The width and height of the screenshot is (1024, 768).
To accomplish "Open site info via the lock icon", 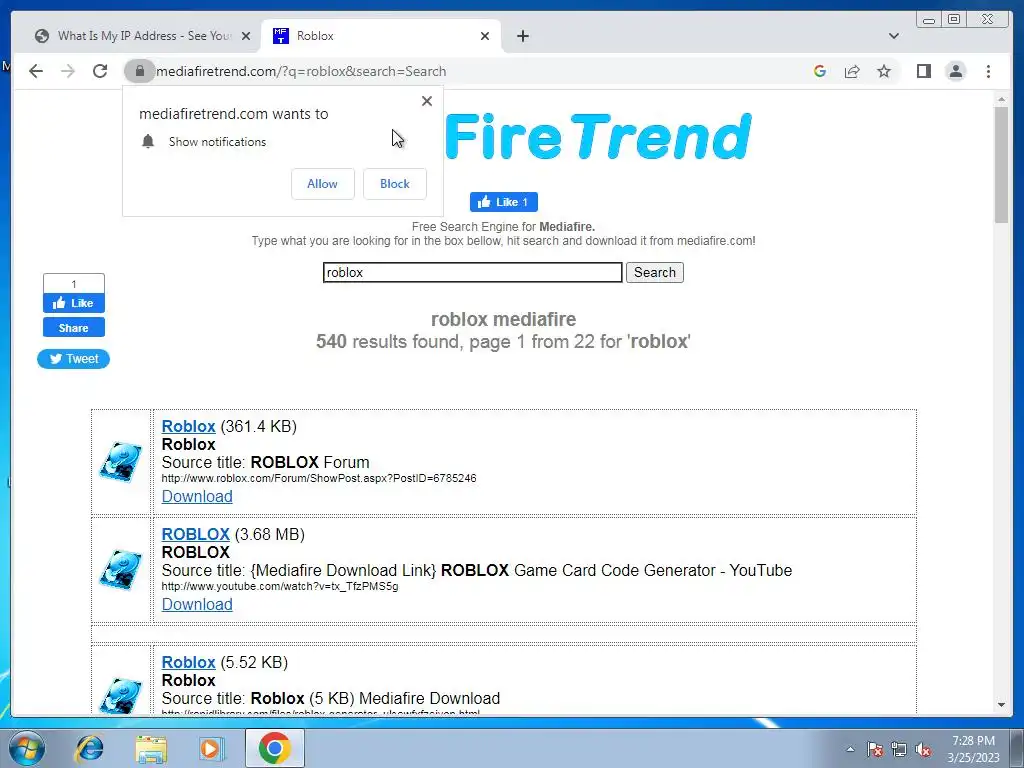I will tap(139, 71).
